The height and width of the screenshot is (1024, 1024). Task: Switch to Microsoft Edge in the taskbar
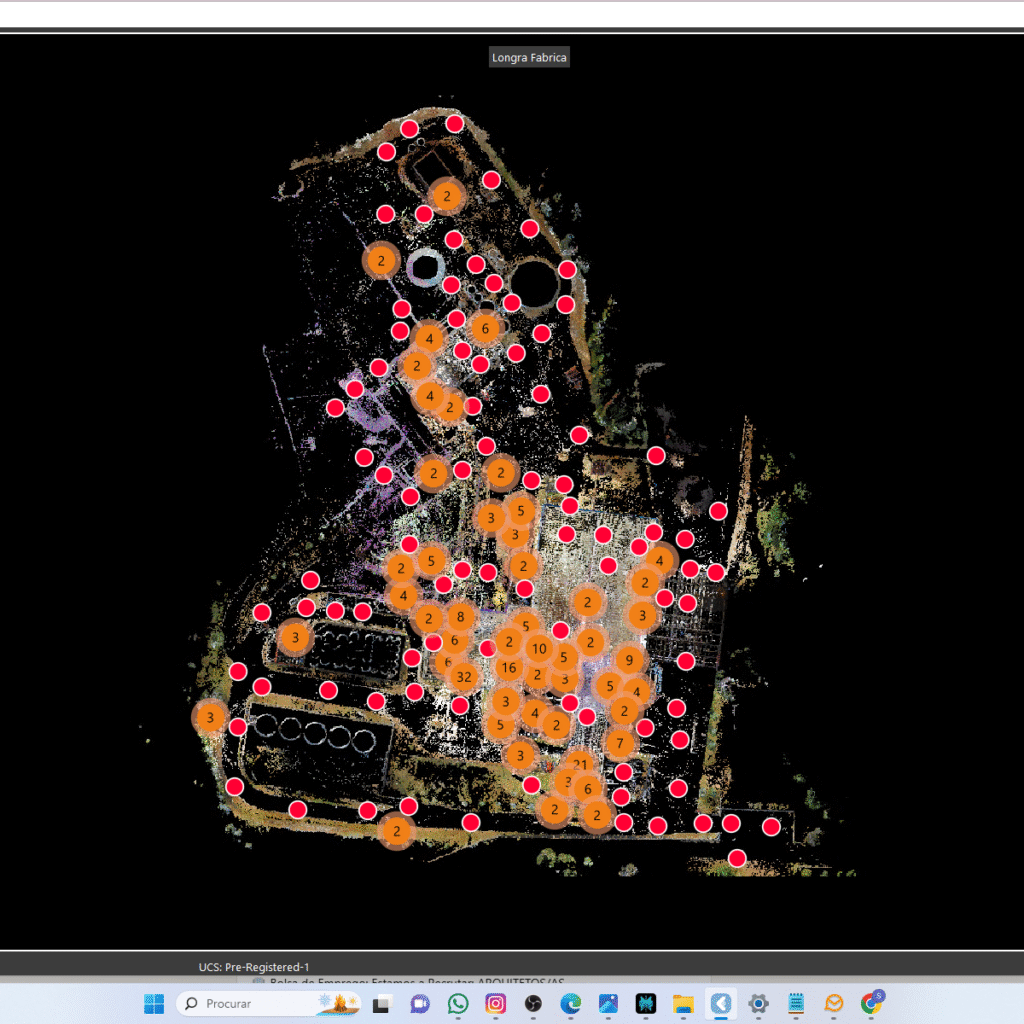[570, 1003]
